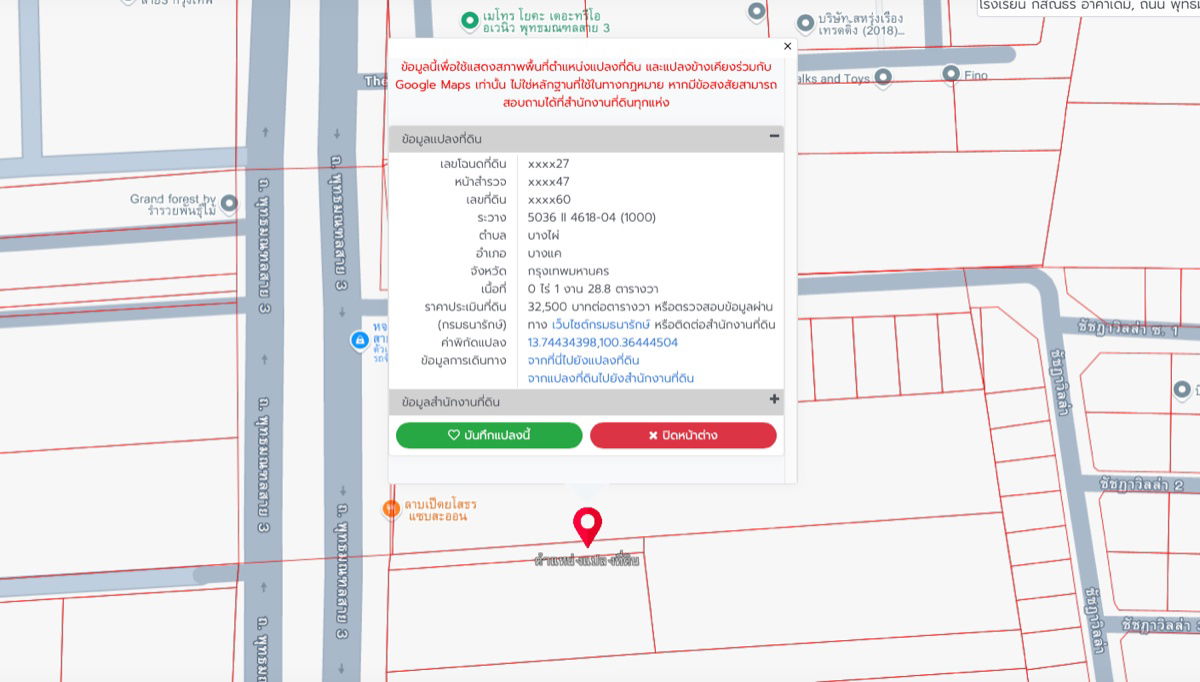Click the red ปิดหน้าต่าง button

point(683,435)
